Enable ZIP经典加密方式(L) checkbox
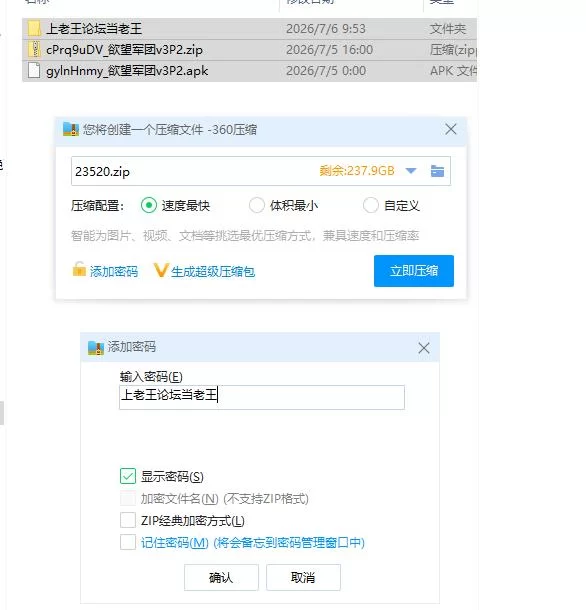586x610 pixels. (128, 520)
